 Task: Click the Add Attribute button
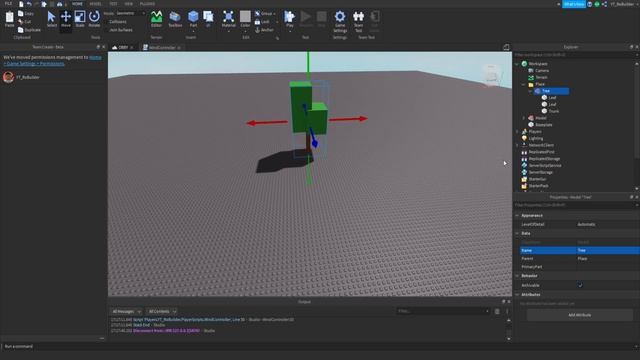(580, 315)
